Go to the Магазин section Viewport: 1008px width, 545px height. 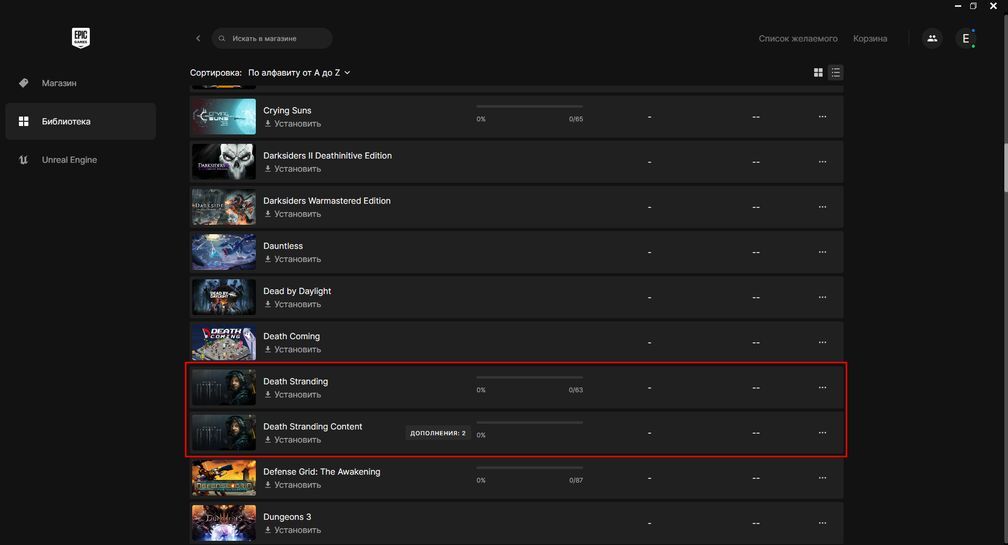click(x=59, y=83)
